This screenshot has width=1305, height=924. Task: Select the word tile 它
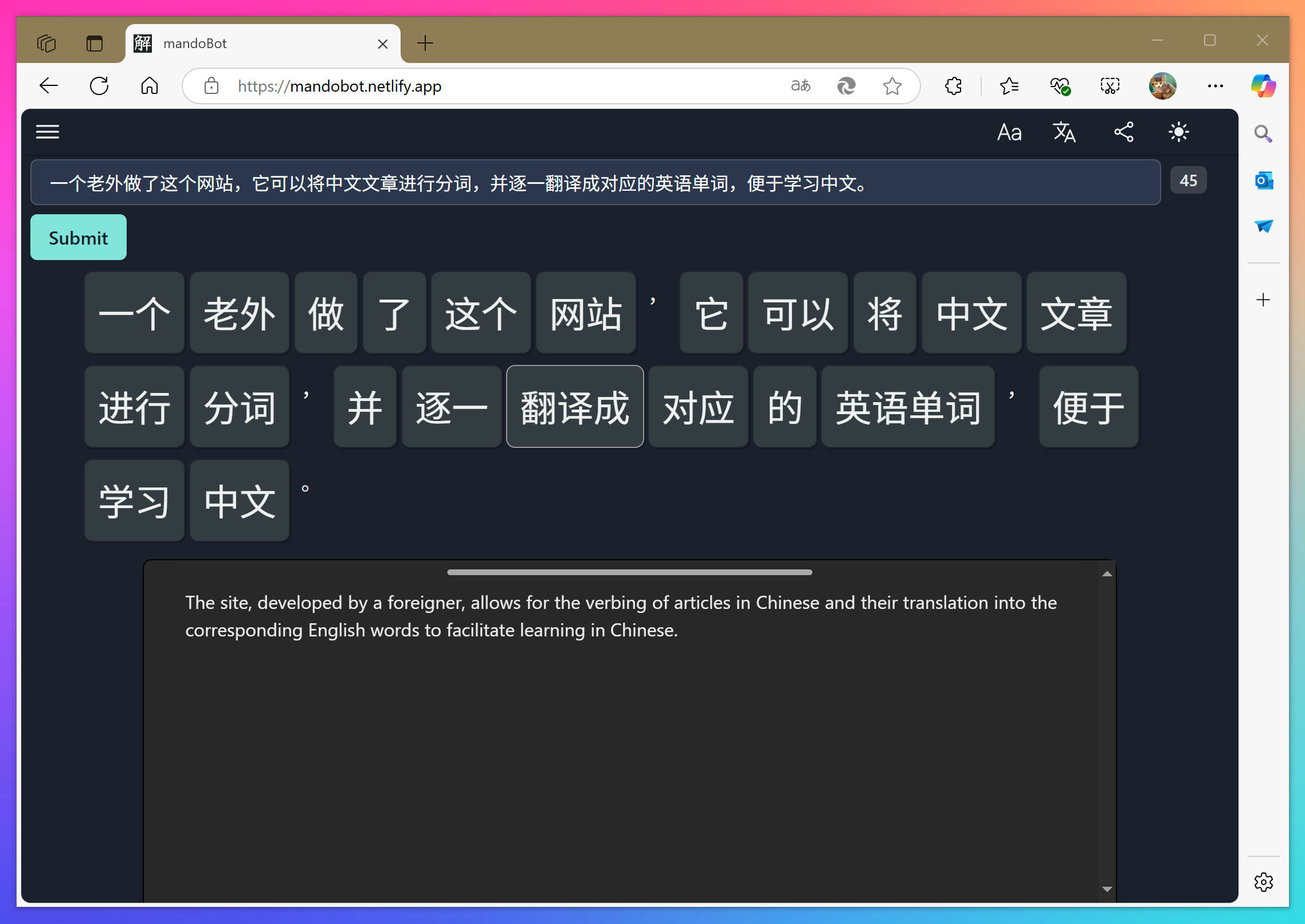pyautogui.click(x=711, y=313)
